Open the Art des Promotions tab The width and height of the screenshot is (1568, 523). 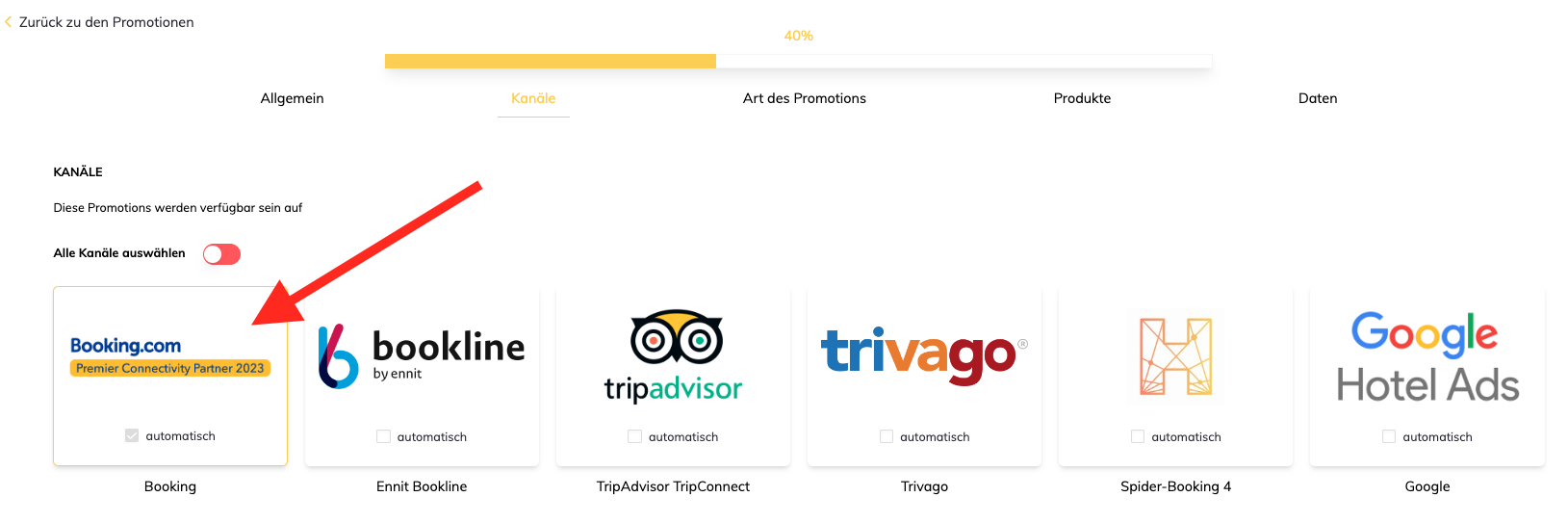804,98
